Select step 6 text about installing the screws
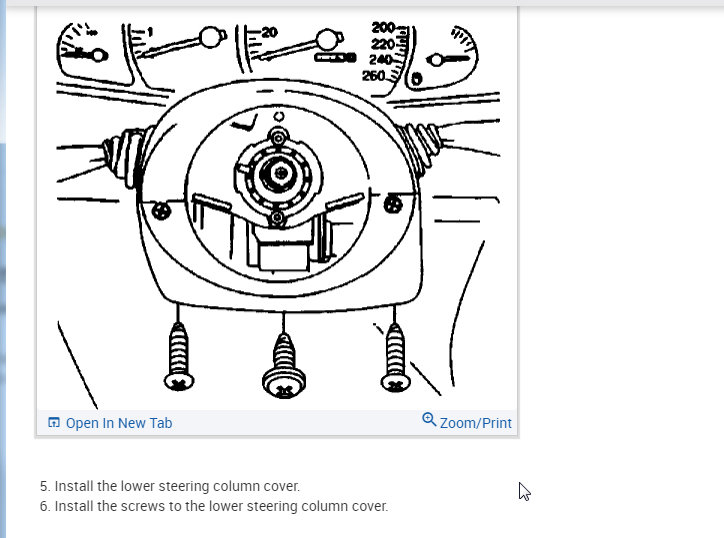The height and width of the screenshot is (538, 724). (x=214, y=506)
